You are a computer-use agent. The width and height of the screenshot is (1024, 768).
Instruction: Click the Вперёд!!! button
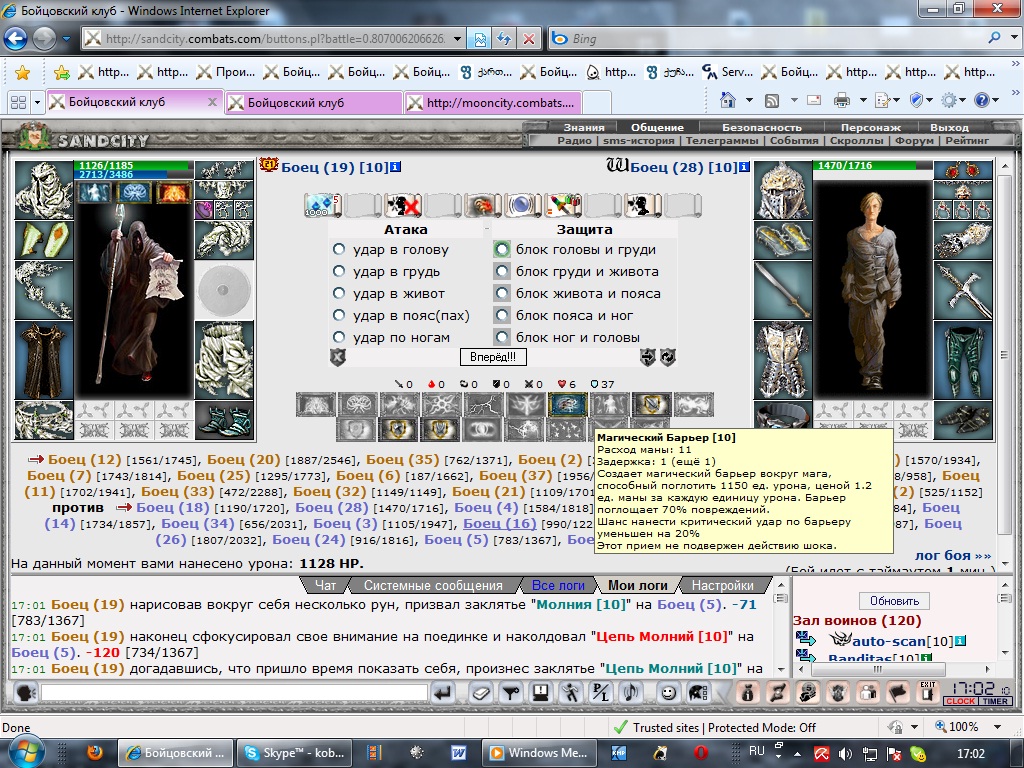click(492, 357)
